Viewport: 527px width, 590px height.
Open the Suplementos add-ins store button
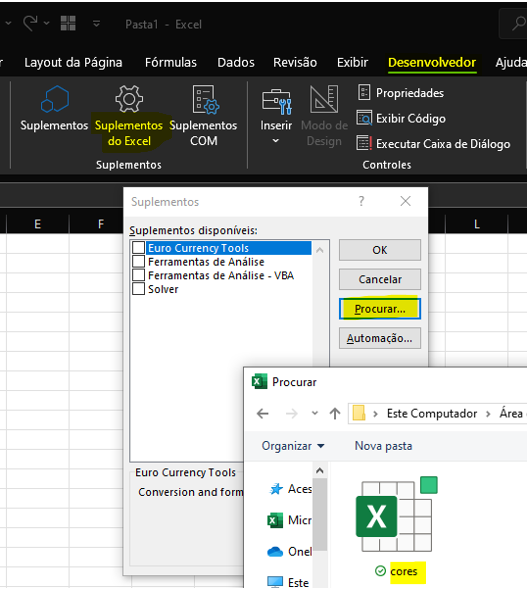[54, 108]
